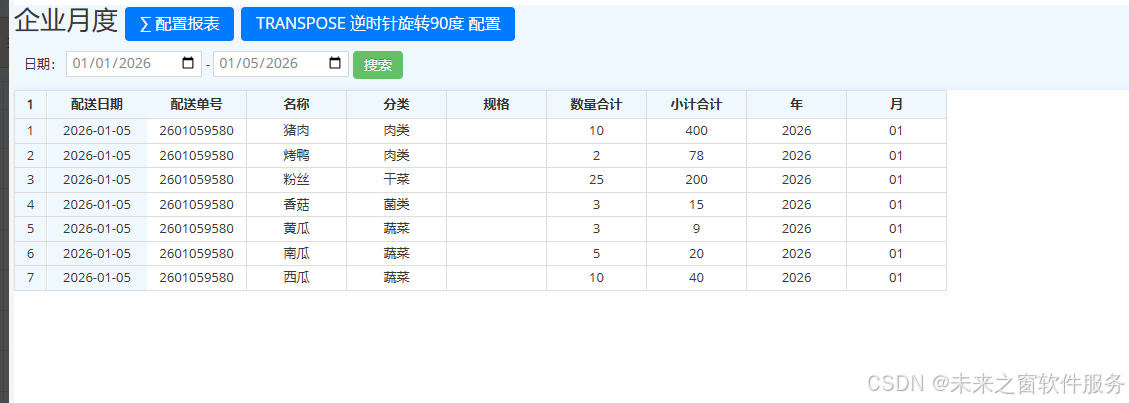Click the 小计合计 column header
This screenshot has height=403, width=1129.
(697, 104)
